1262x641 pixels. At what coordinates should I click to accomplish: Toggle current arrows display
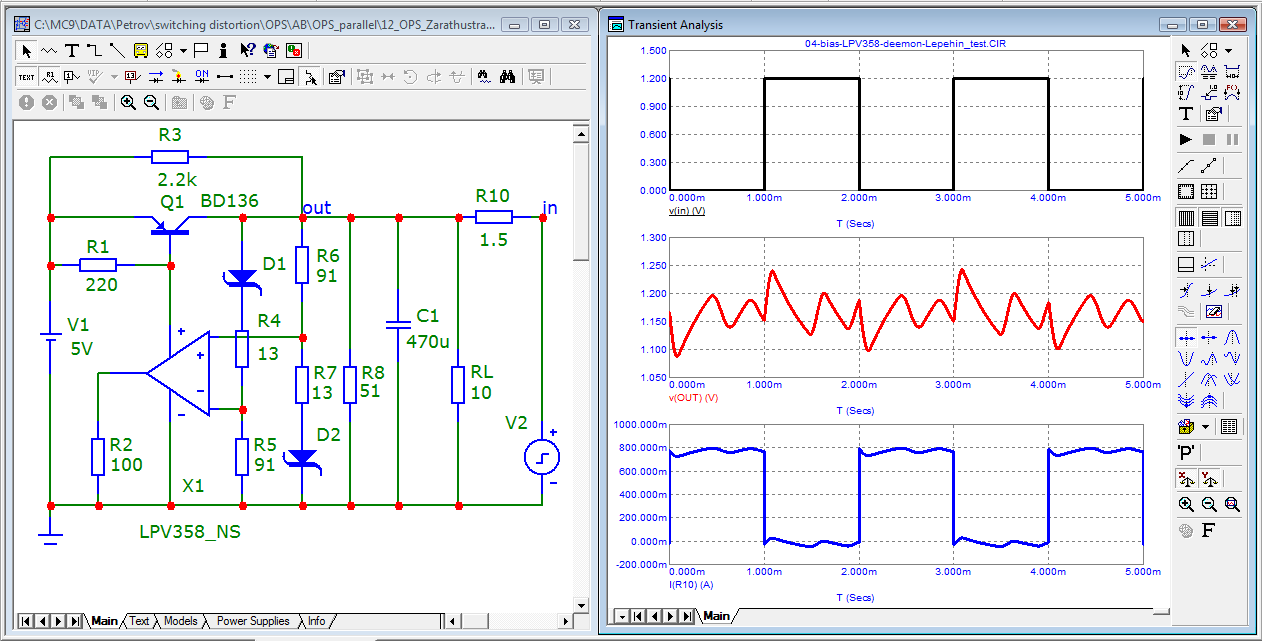(x=155, y=77)
